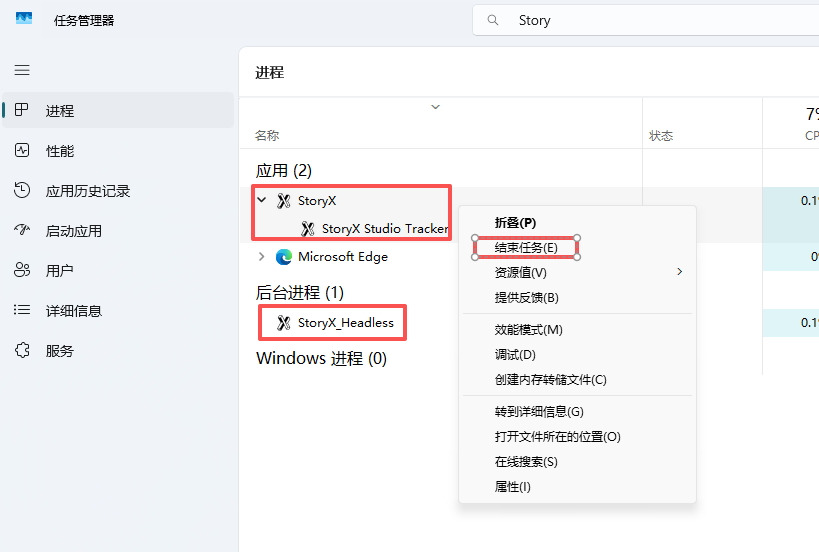This screenshot has width=819, height=552.
Task: Click the 性能 sidebar icon
Action: coord(22,150)
